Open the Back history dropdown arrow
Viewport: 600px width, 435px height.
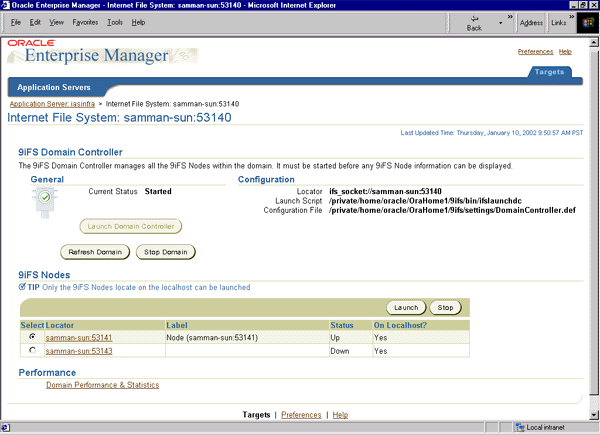coord(500,23)
